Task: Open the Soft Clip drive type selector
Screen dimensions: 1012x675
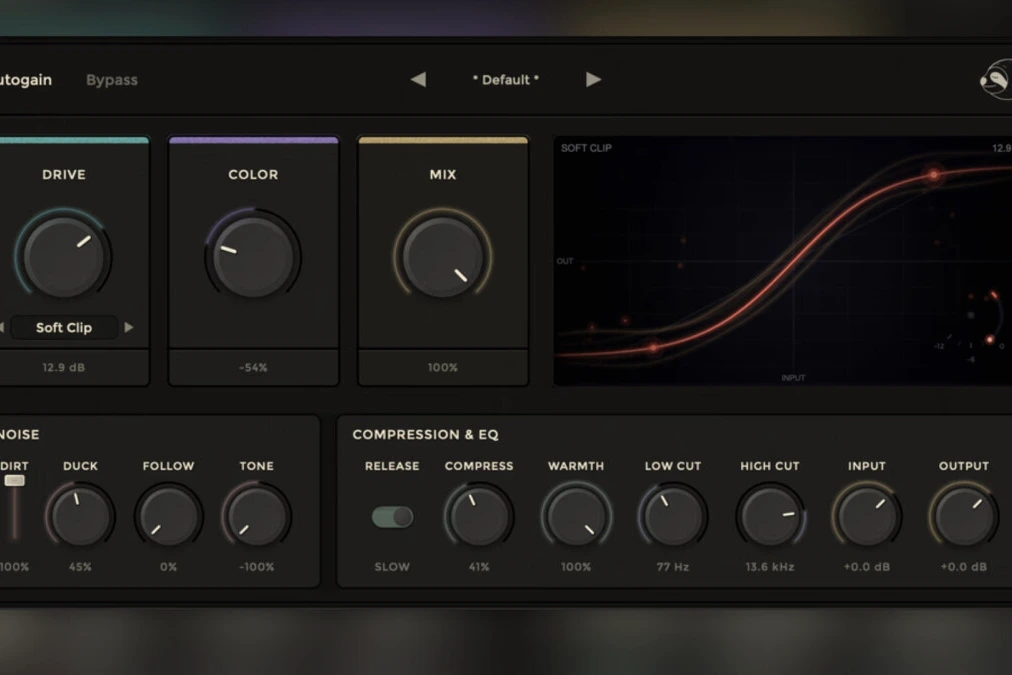Action: [64, 328]
